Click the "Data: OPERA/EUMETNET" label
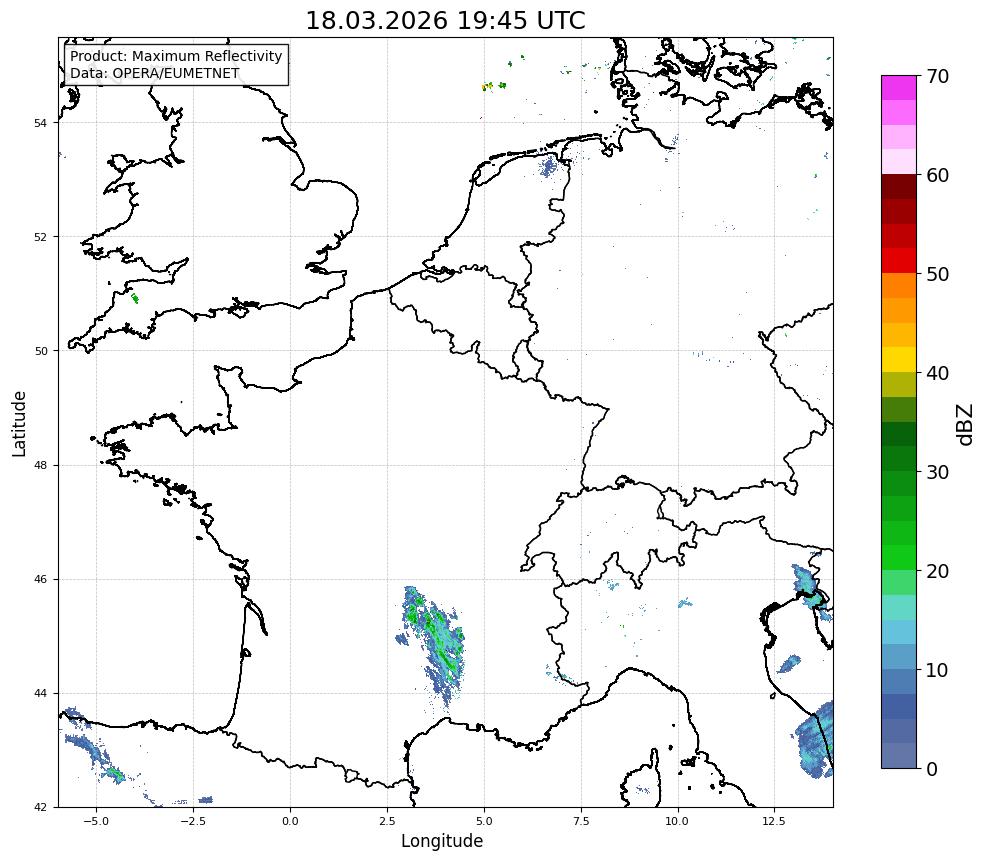 155,73
